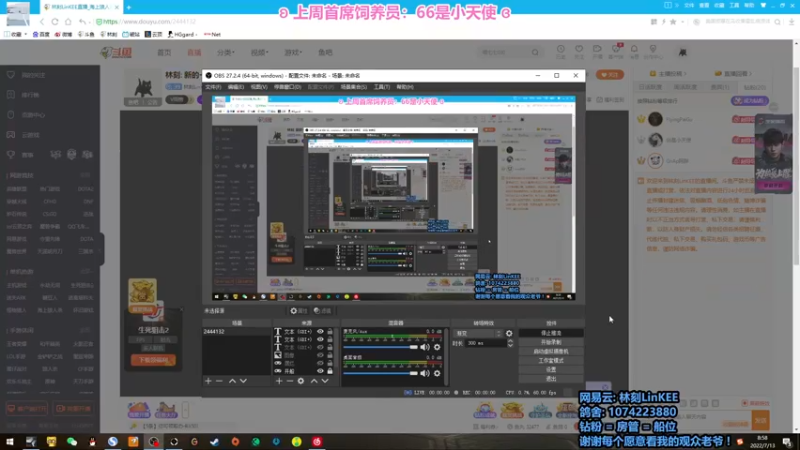Toggle lock on second 文本 (GDI+) source
This screenshot has height=450, width=800.
coord(330,339)
